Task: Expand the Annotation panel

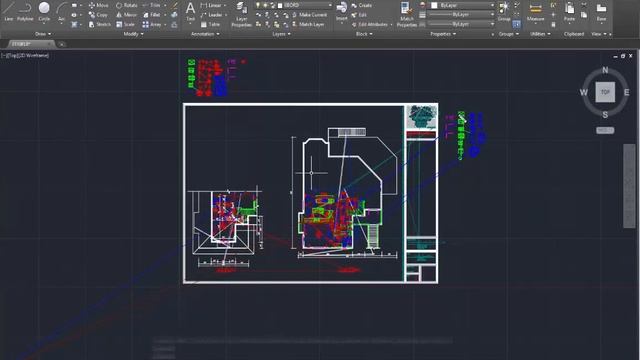Action: pyautogui.click(x=205, y=34)
